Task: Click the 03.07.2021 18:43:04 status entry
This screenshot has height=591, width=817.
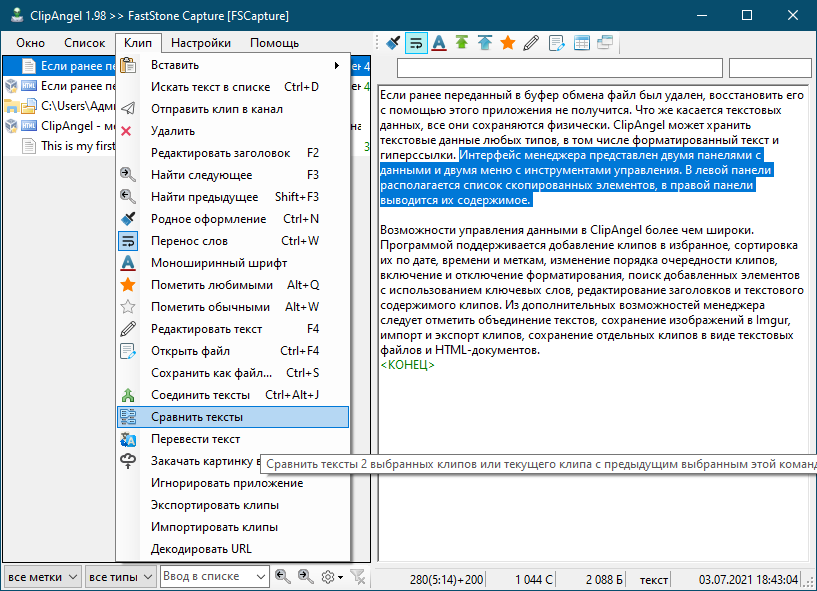Action: click(748, 579)
